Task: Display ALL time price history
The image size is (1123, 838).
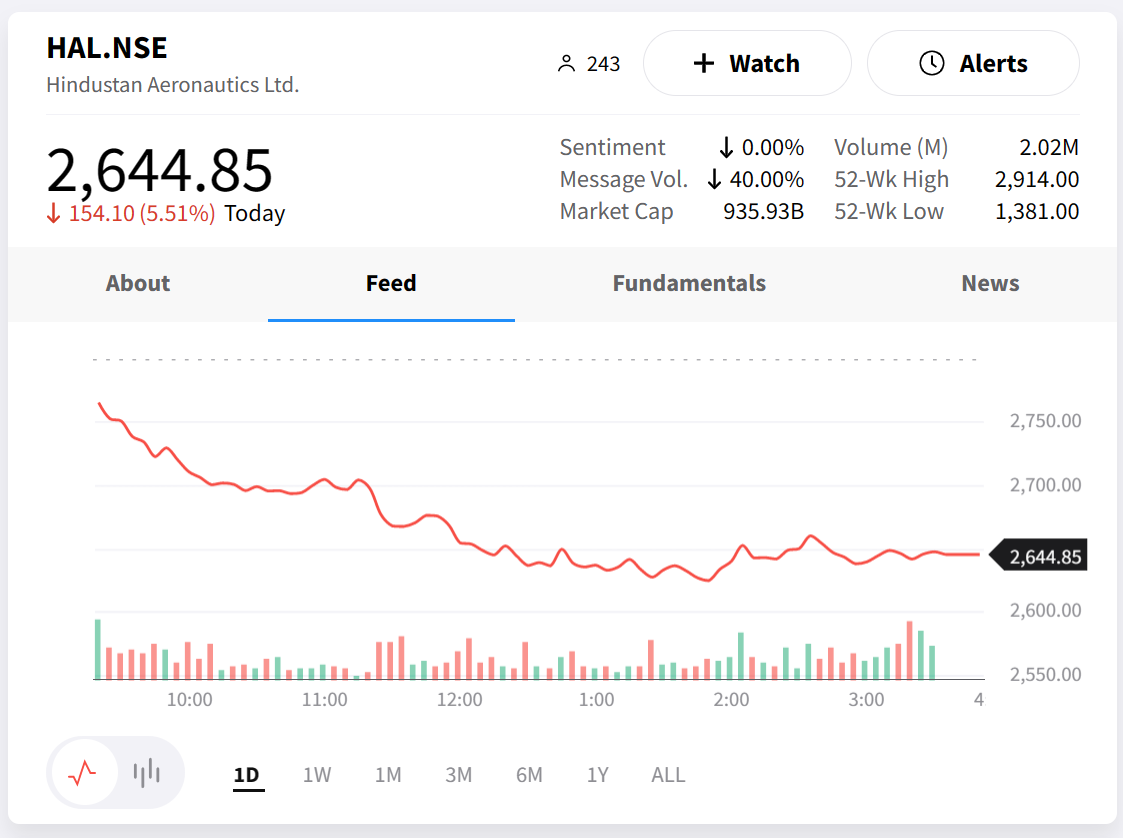Action: point(668,775)
